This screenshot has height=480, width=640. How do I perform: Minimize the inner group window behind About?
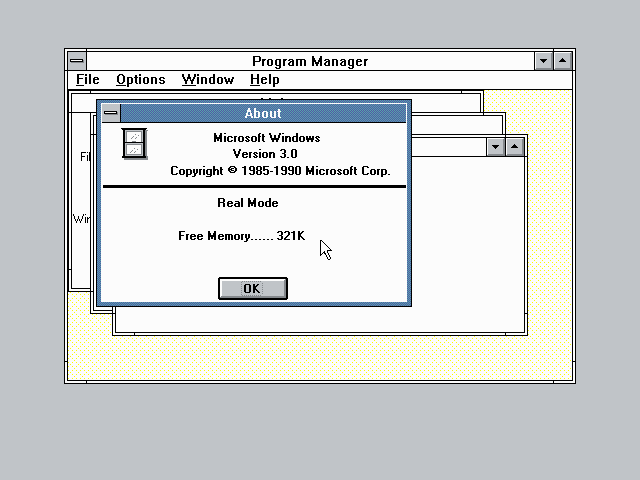coord(496,147)
